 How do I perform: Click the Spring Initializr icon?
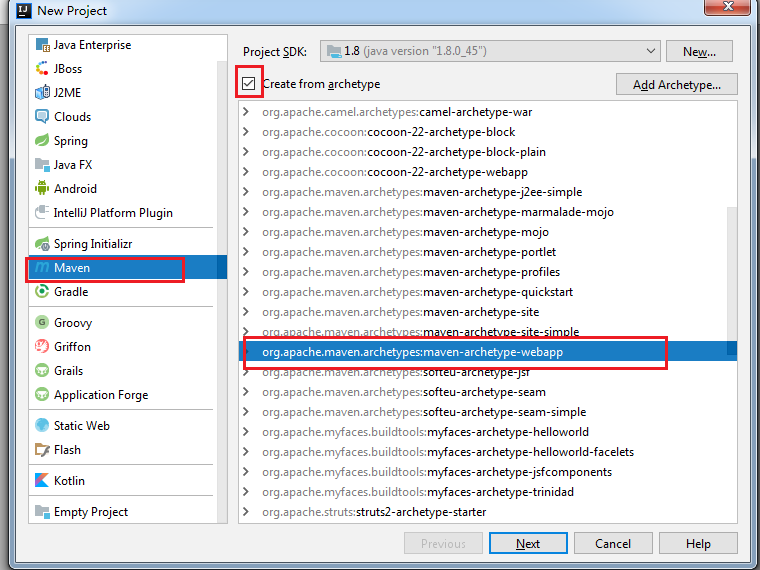pyautogui.click(x=42, y=244)
